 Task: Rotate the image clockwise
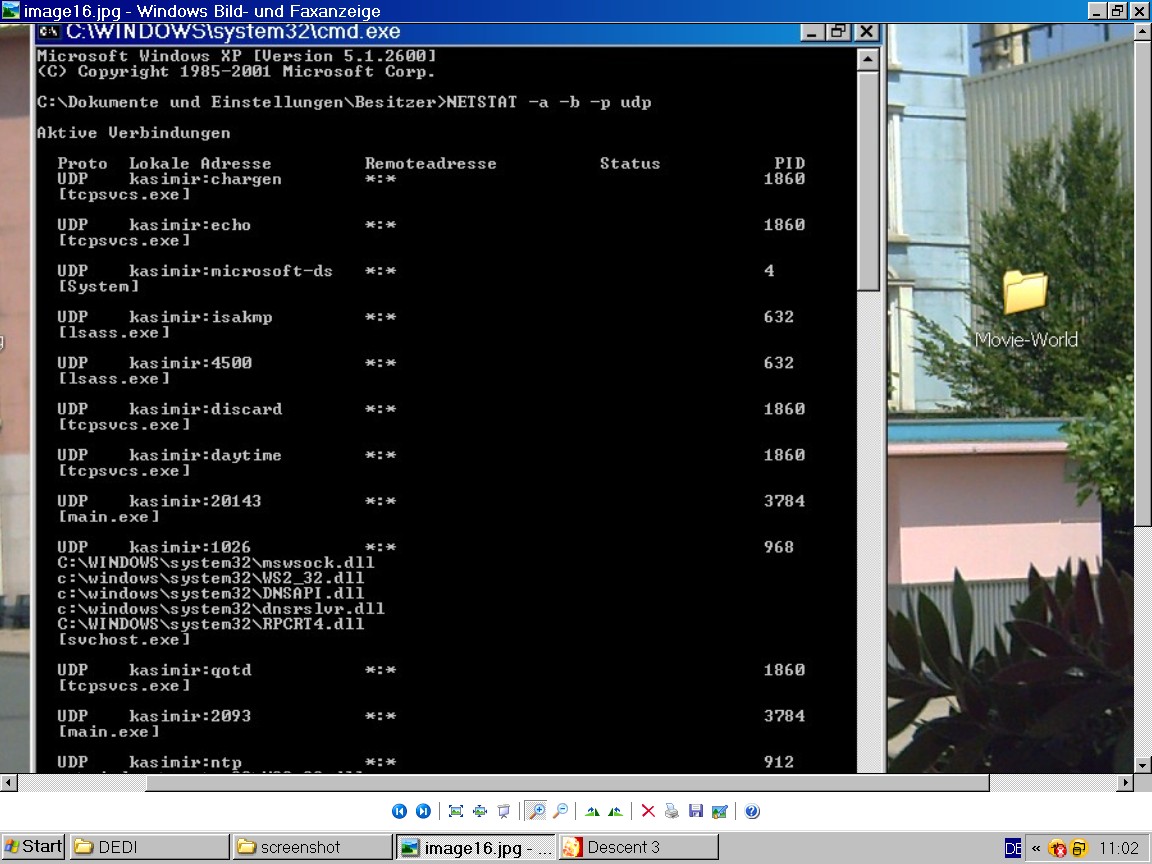click(592, 811)
